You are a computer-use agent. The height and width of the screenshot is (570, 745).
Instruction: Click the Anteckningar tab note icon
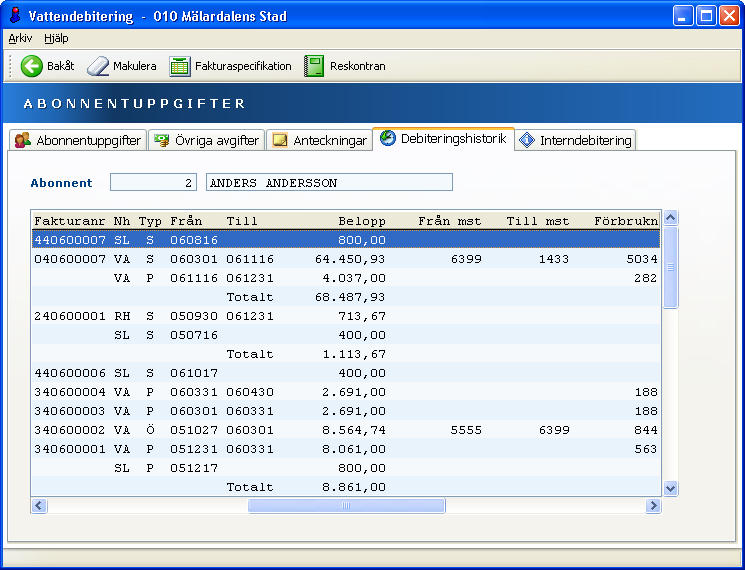280,140
